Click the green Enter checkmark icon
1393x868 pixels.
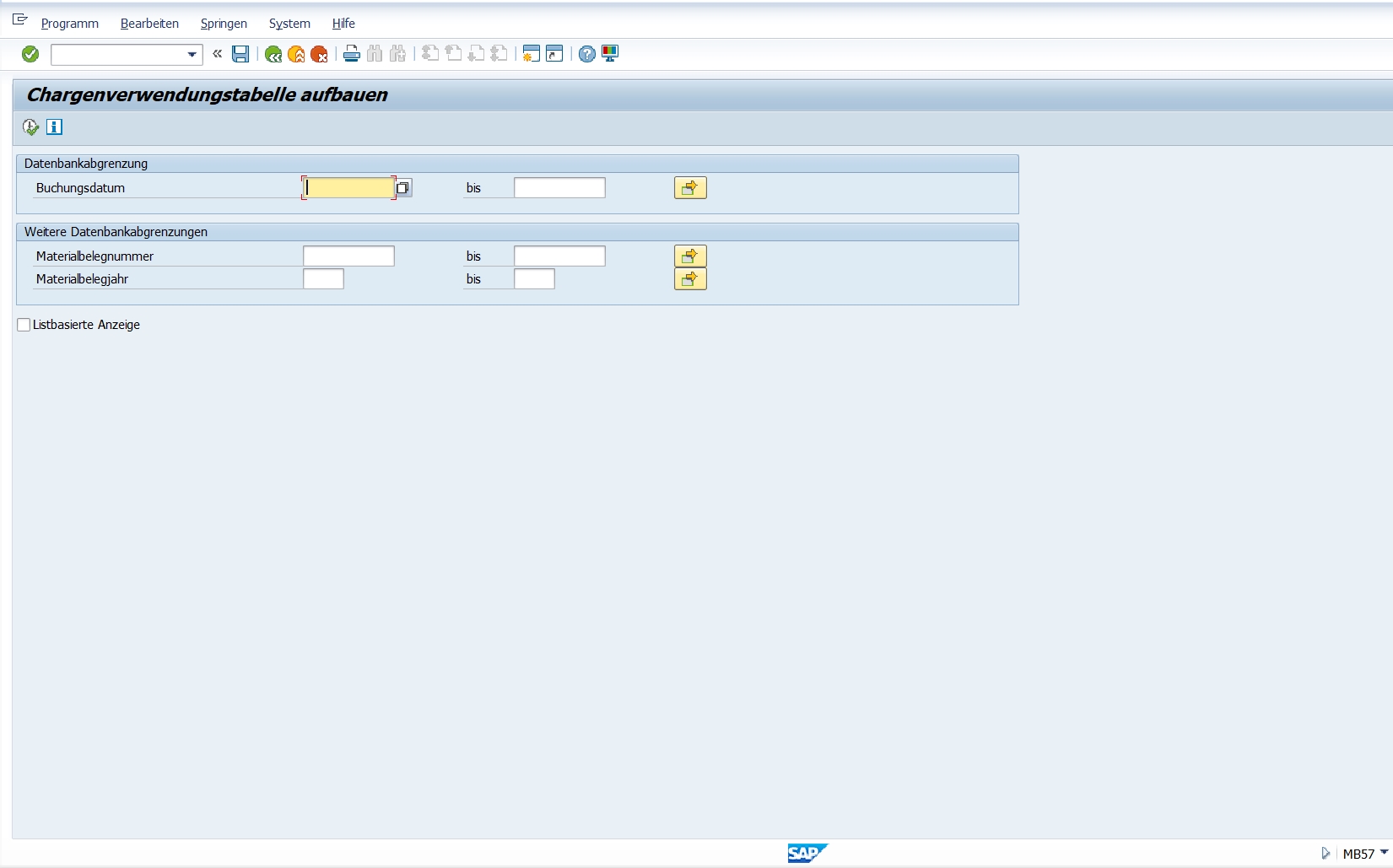[30, 54]
